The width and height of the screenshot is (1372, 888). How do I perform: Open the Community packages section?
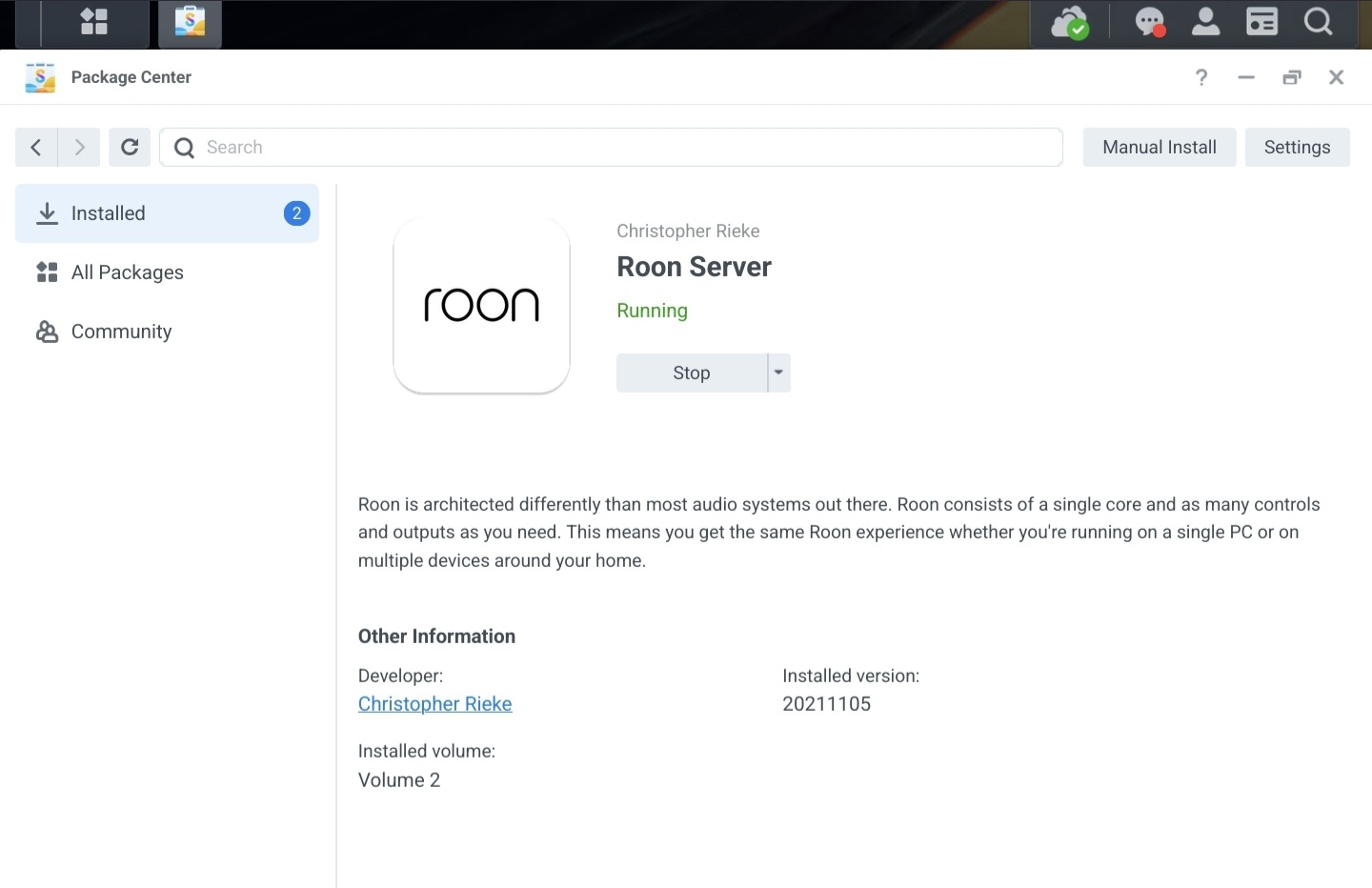click(121, 332)
